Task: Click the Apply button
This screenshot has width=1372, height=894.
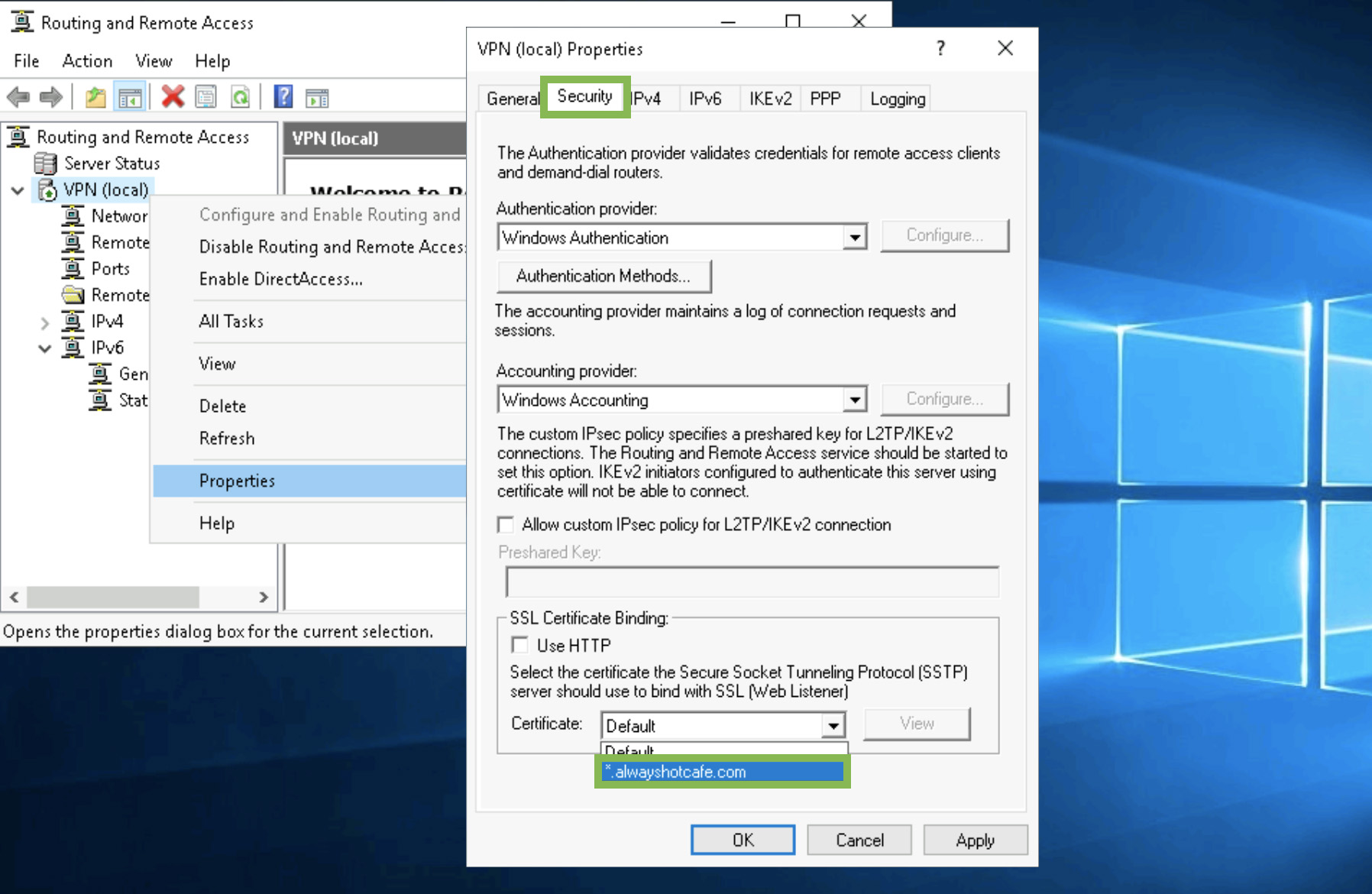Action: pyautogui.click(x=976, y=840)
